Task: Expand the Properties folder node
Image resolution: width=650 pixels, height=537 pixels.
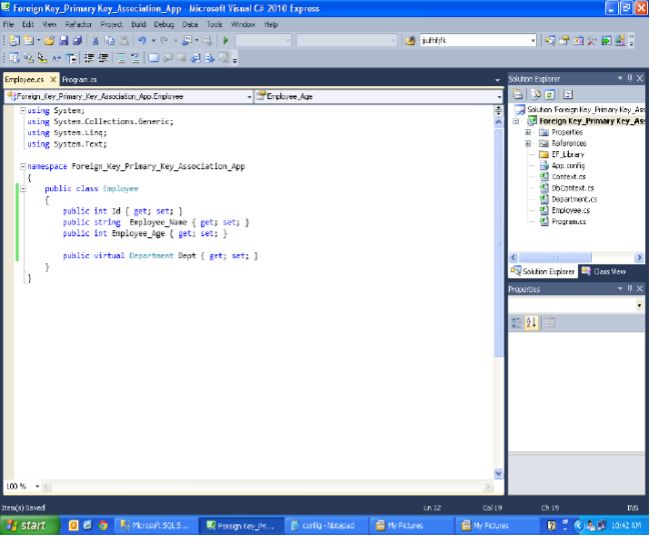Action: coord(528,132)
